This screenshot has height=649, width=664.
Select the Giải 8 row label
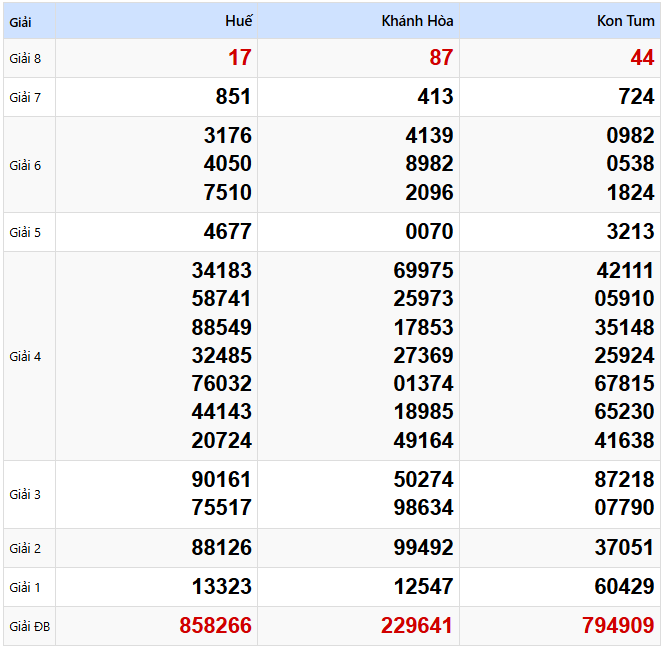coord(25,58)
